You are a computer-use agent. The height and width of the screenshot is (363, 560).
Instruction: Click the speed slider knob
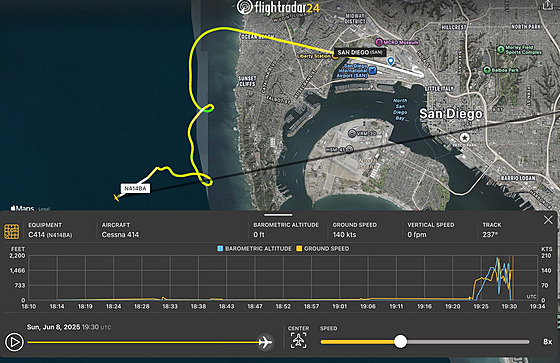(400, 342)
